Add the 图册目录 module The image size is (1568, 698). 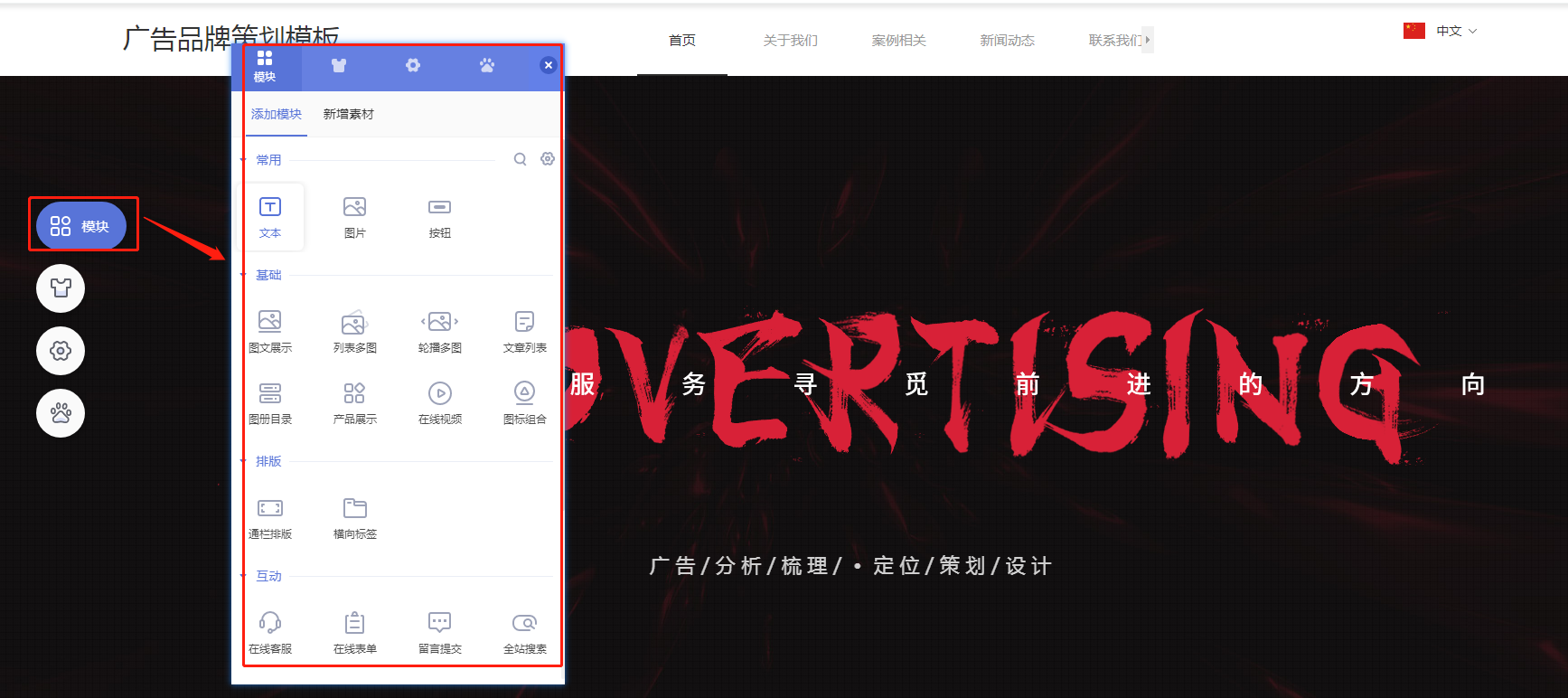(x=270, y=403)
